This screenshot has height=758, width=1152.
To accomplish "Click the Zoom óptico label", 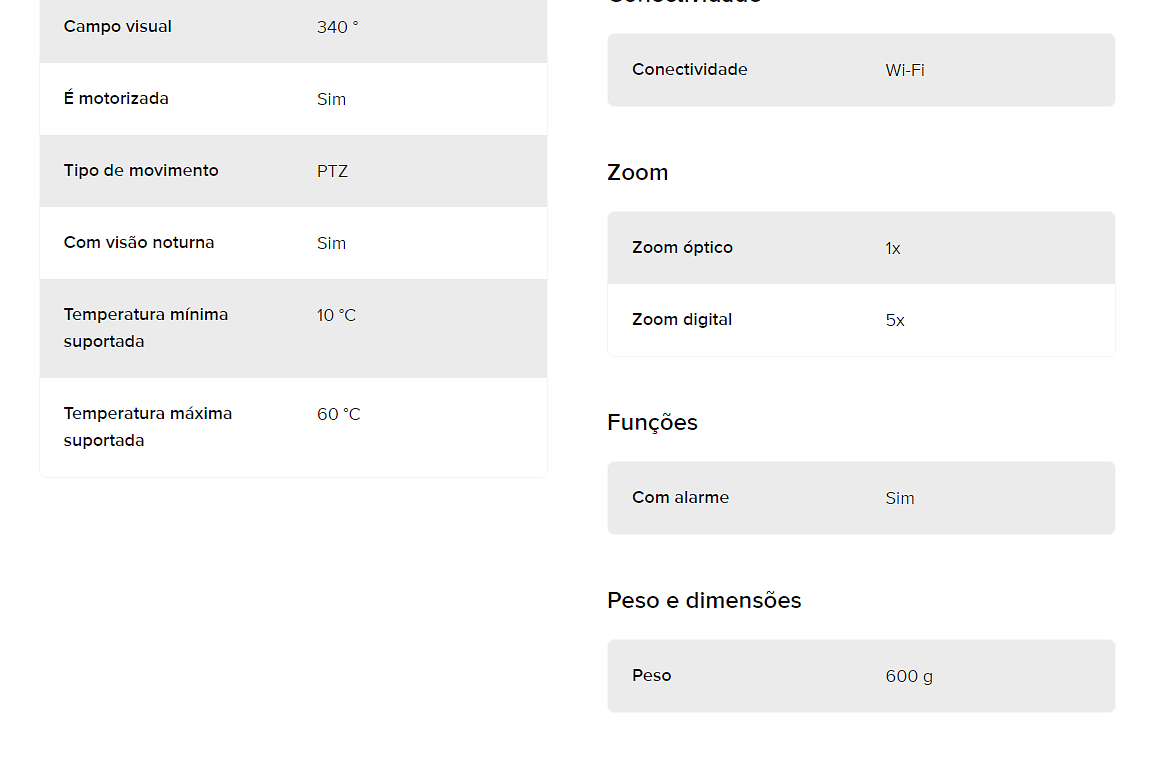I will point(683,248).
